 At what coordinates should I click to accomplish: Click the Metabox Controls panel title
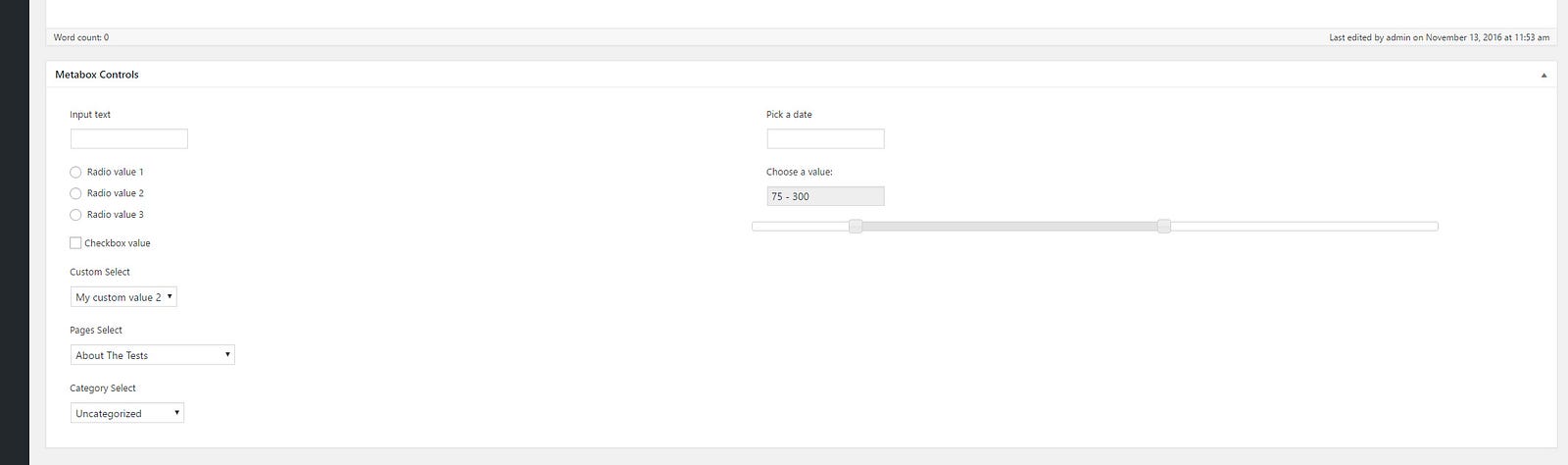[97, 75]
